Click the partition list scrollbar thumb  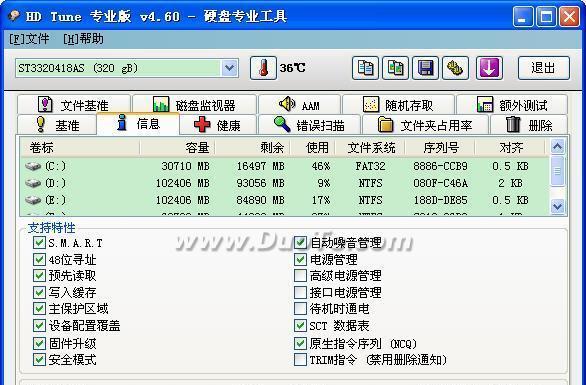pyautogui.click(x=558, y=171)
